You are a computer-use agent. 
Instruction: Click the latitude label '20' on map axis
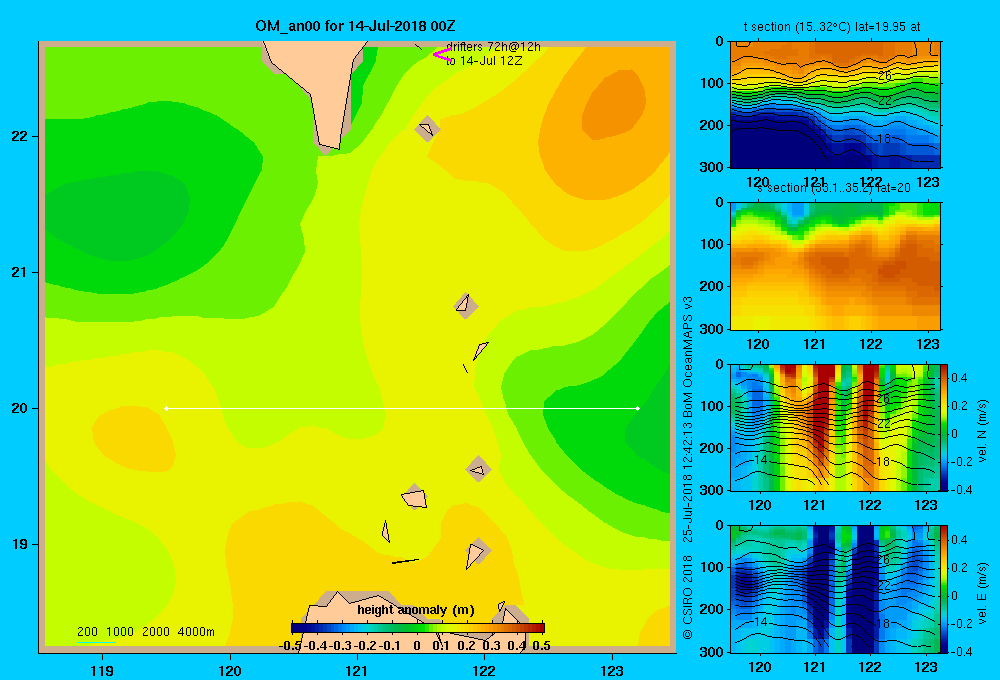20,408
